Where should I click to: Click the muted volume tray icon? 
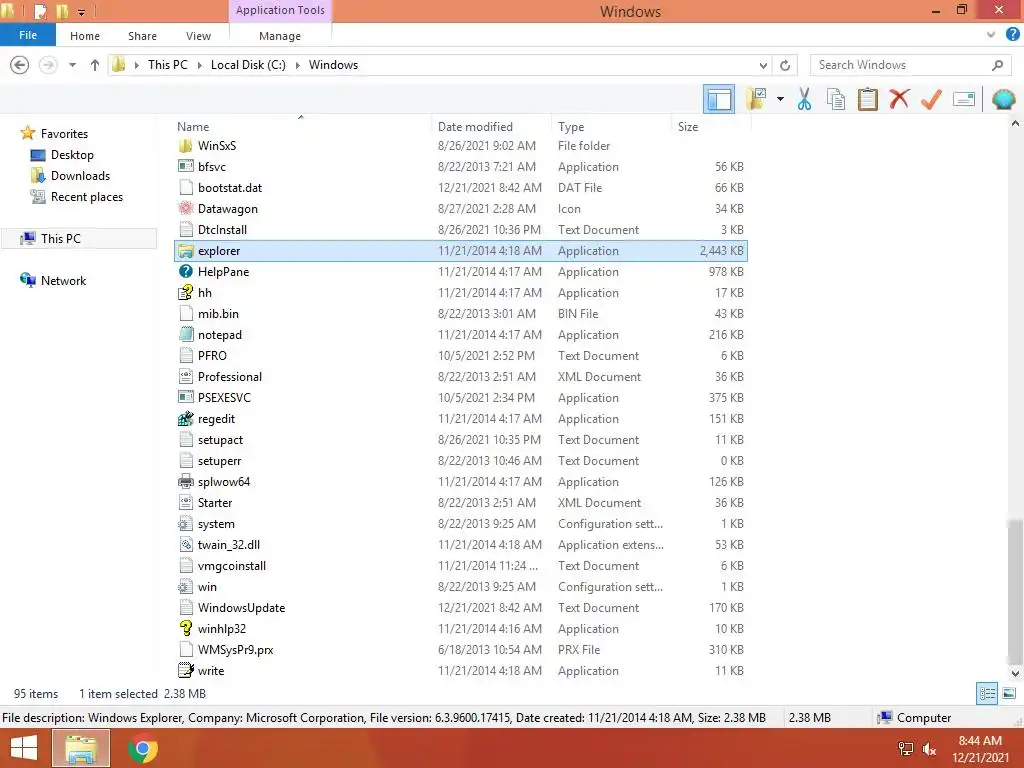pyautogui.click(x=929, y=749)
